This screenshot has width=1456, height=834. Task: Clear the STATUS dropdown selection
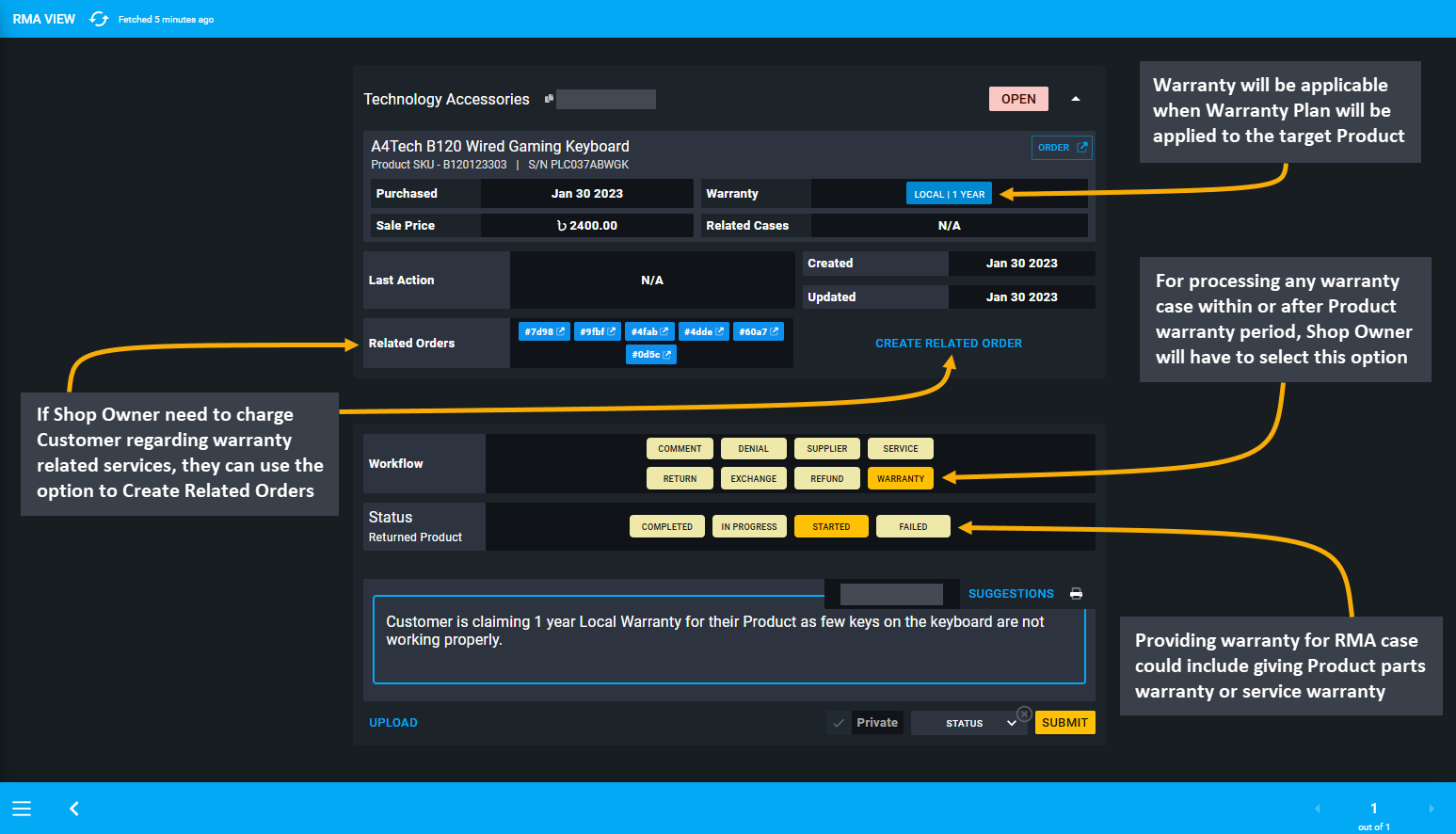[x=1025, y=714]
